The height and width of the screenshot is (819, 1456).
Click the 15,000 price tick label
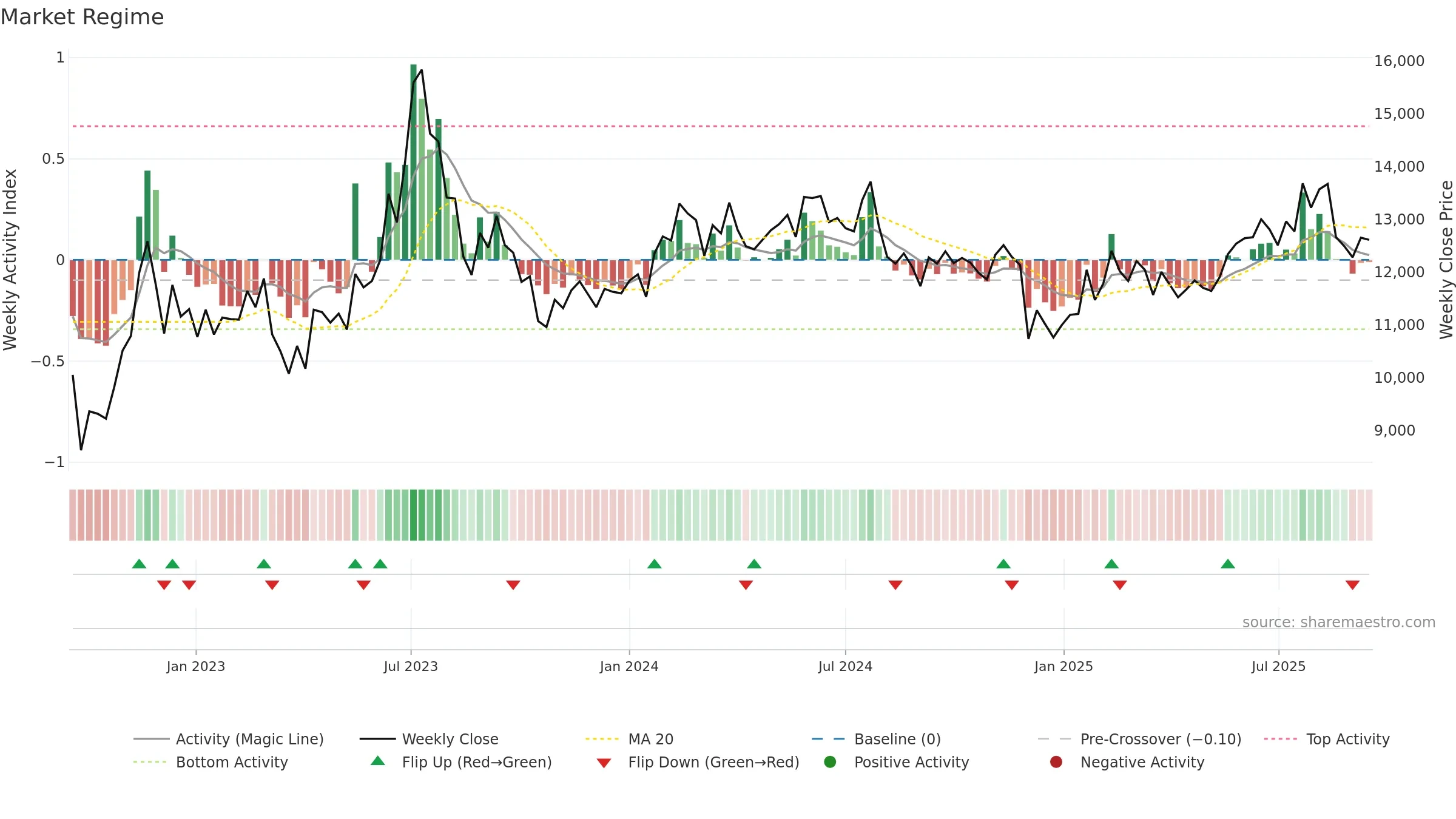coord(1399,113)
